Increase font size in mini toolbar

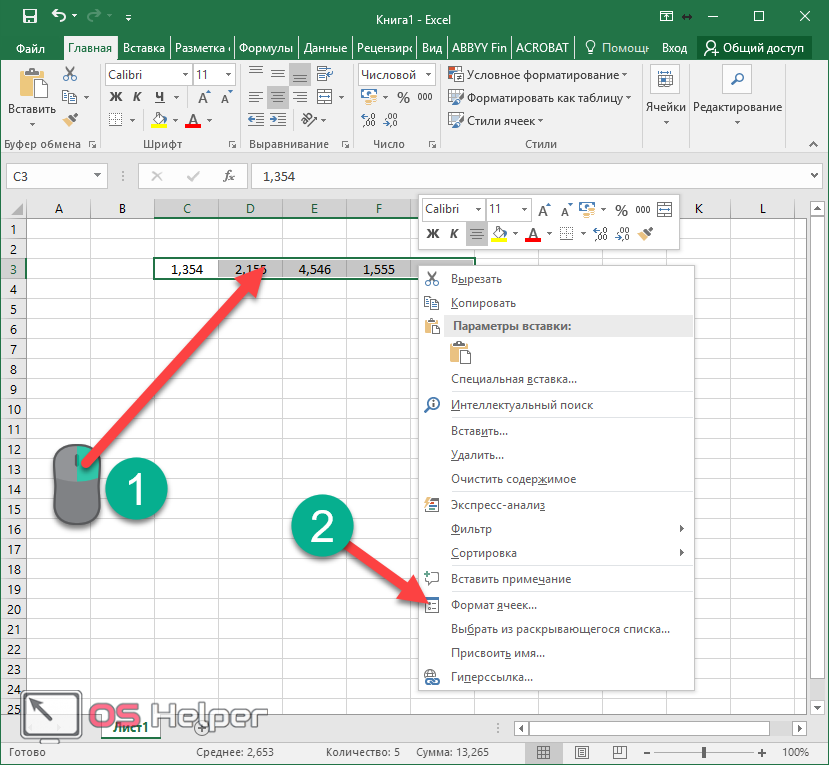544,210
